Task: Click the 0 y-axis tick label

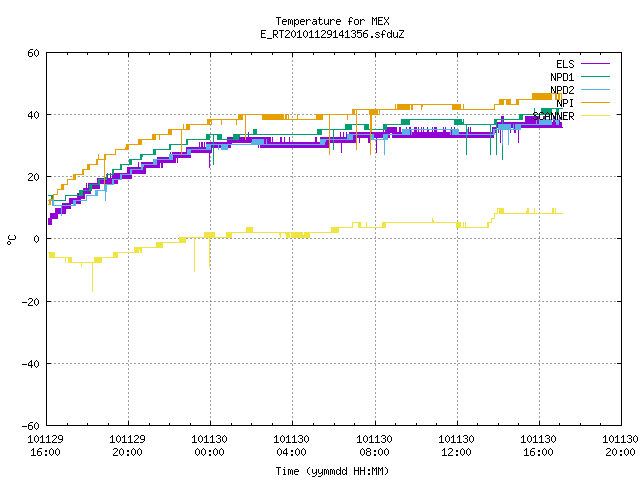Action: point(36,239)
